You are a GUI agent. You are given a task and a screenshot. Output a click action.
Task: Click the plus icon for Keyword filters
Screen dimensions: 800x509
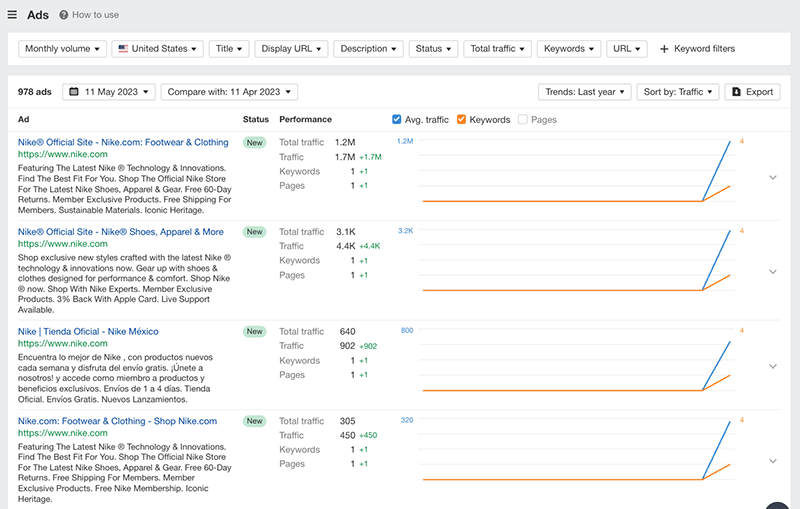pyautogui.click(x=664, y=49)
